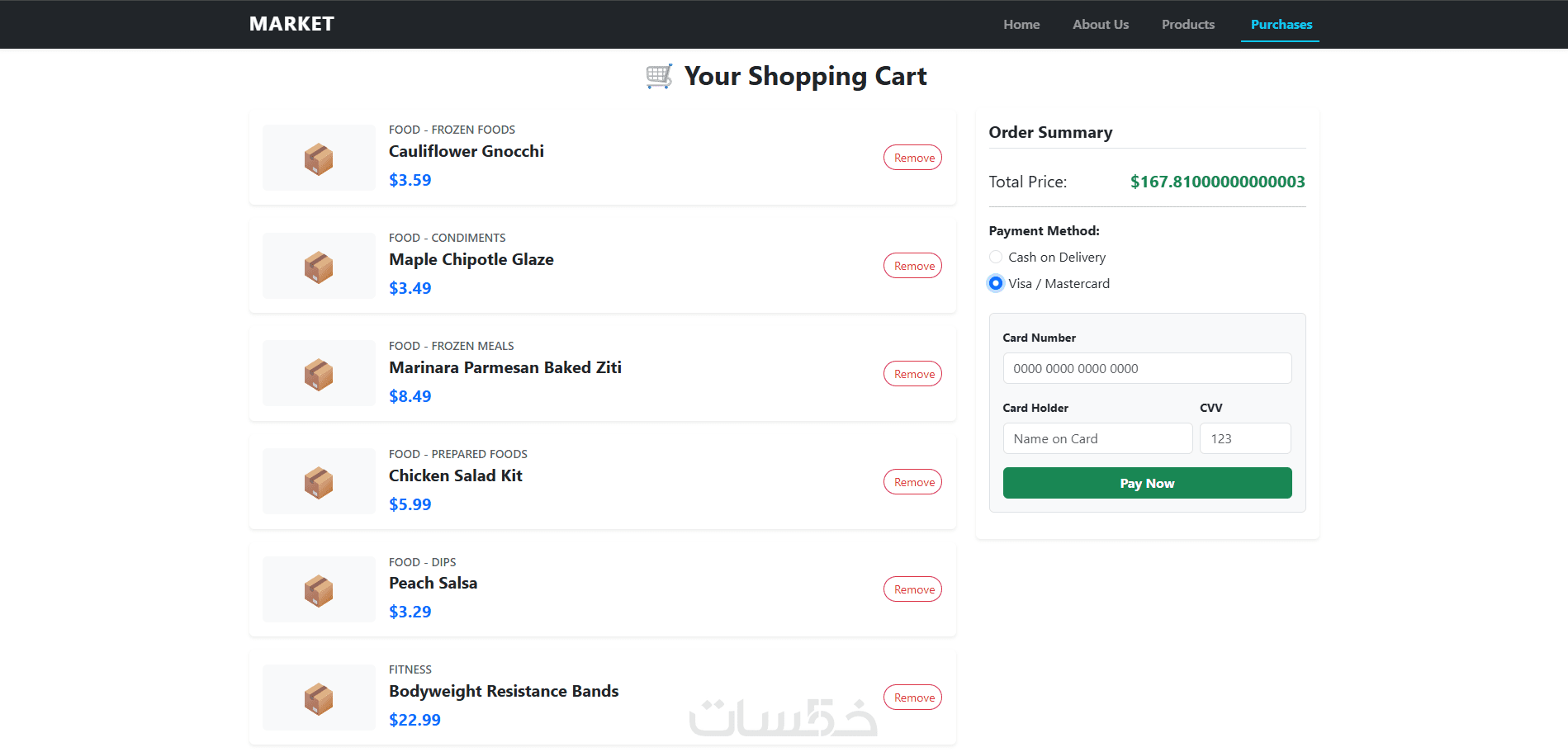The width and height of the screenshot is (1568, 752).
Task: Select Visa / Mastercard payment option
Action: 996,284
